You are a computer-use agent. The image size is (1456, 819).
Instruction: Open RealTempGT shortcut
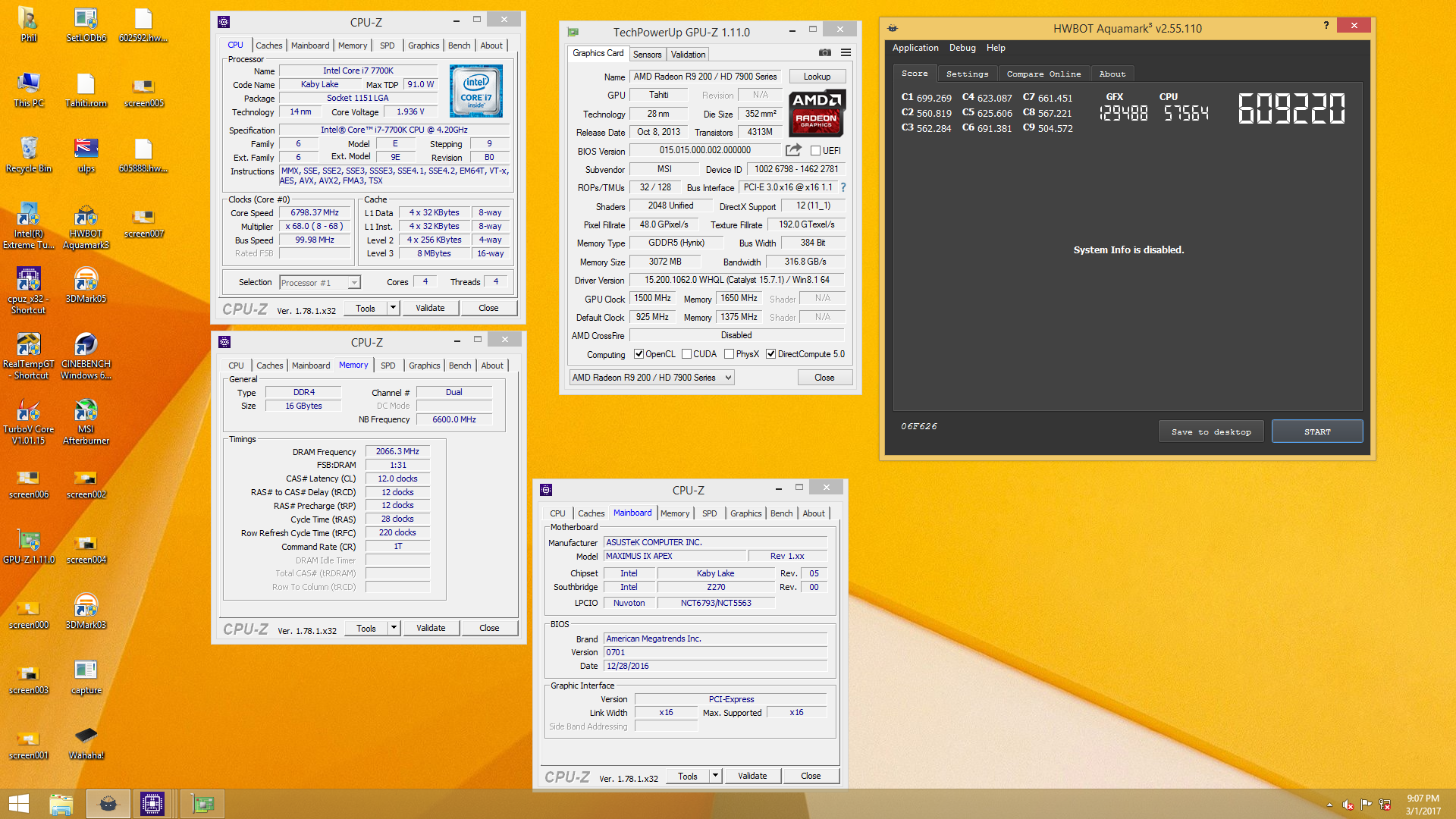click(x=28, y=356)
